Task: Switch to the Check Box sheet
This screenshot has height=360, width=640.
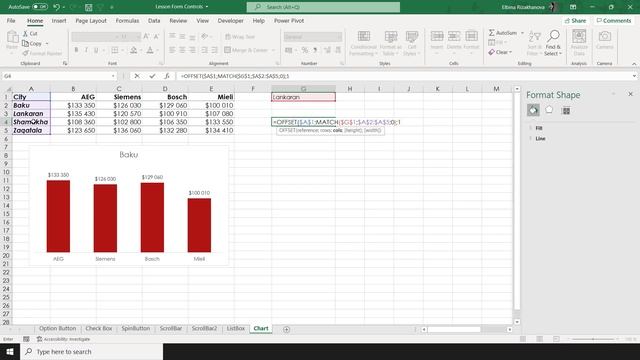Action: click(98, 329)
